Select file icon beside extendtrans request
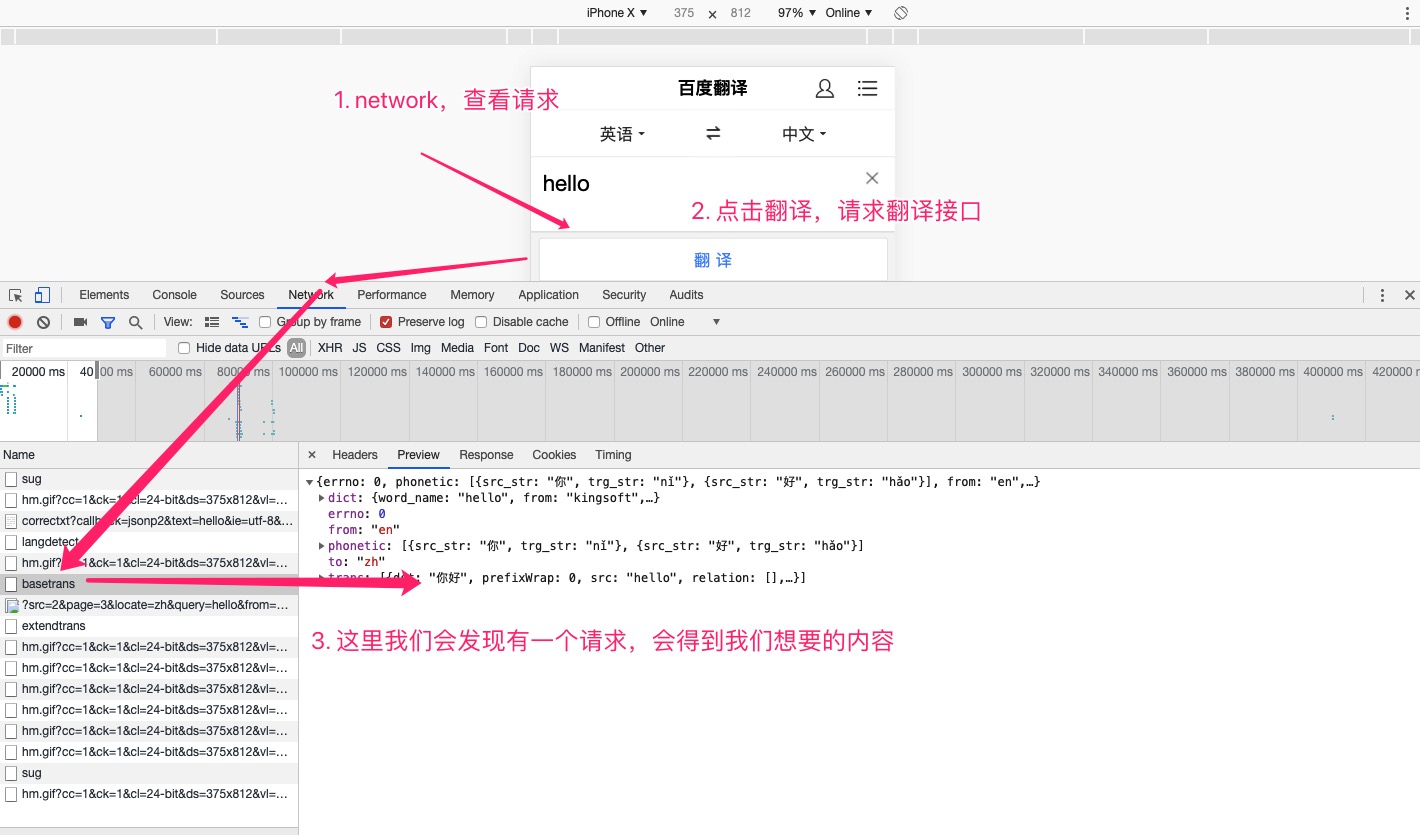1420x835 pixels. 11,626
